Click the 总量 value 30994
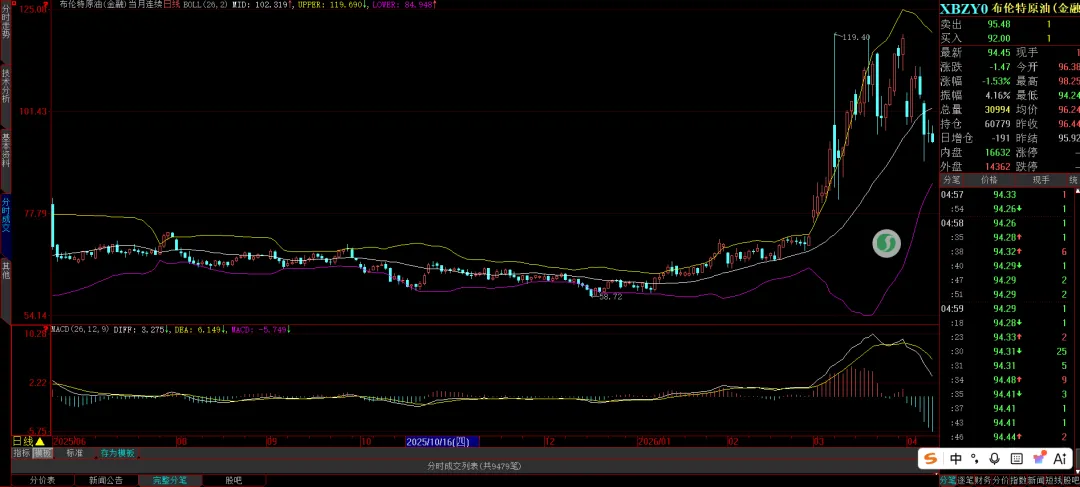 [998, 110]
